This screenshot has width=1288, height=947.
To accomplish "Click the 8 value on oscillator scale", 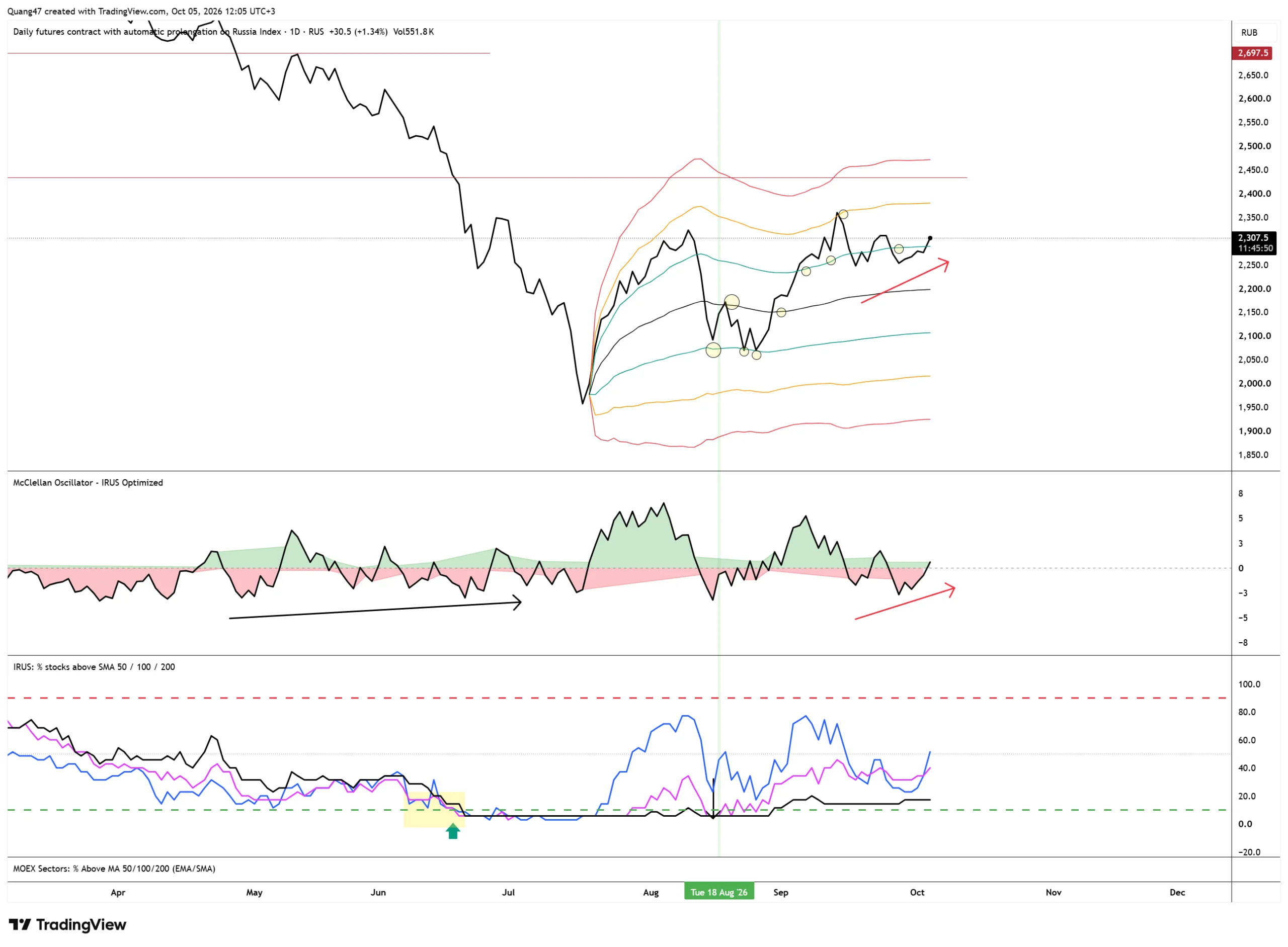I will click(x=1241, y=493).
